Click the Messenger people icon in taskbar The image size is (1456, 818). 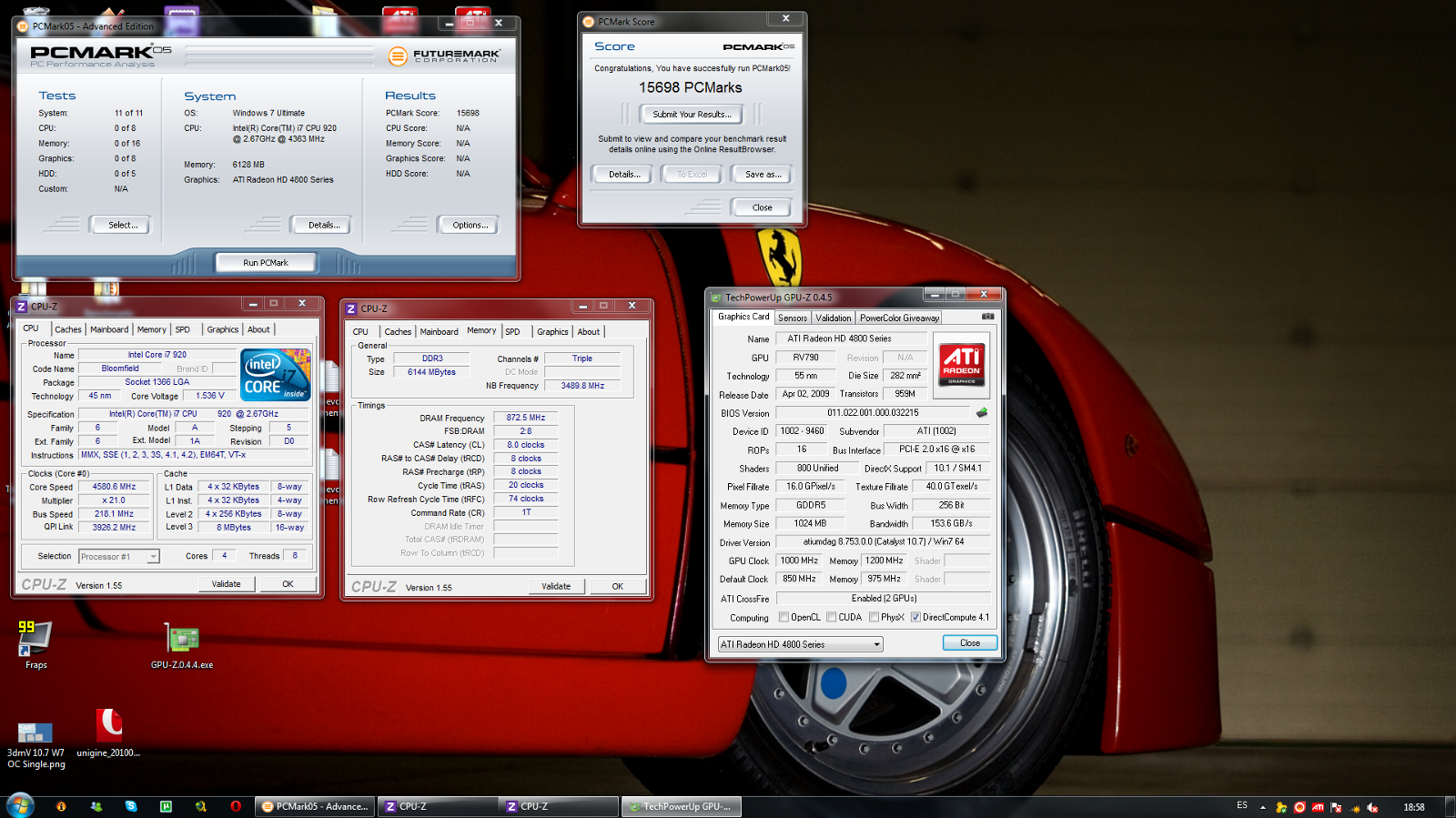click(x=96, y=806)
